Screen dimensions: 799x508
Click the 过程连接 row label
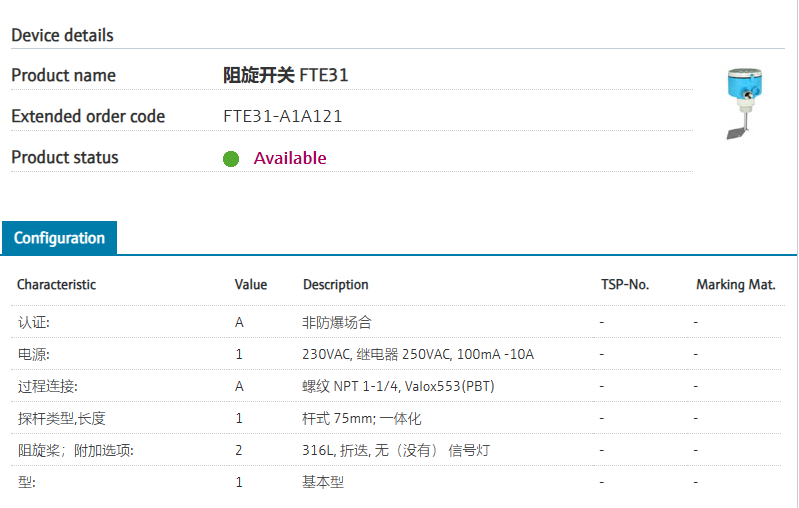pyautogui.click(x=47, y=387)
